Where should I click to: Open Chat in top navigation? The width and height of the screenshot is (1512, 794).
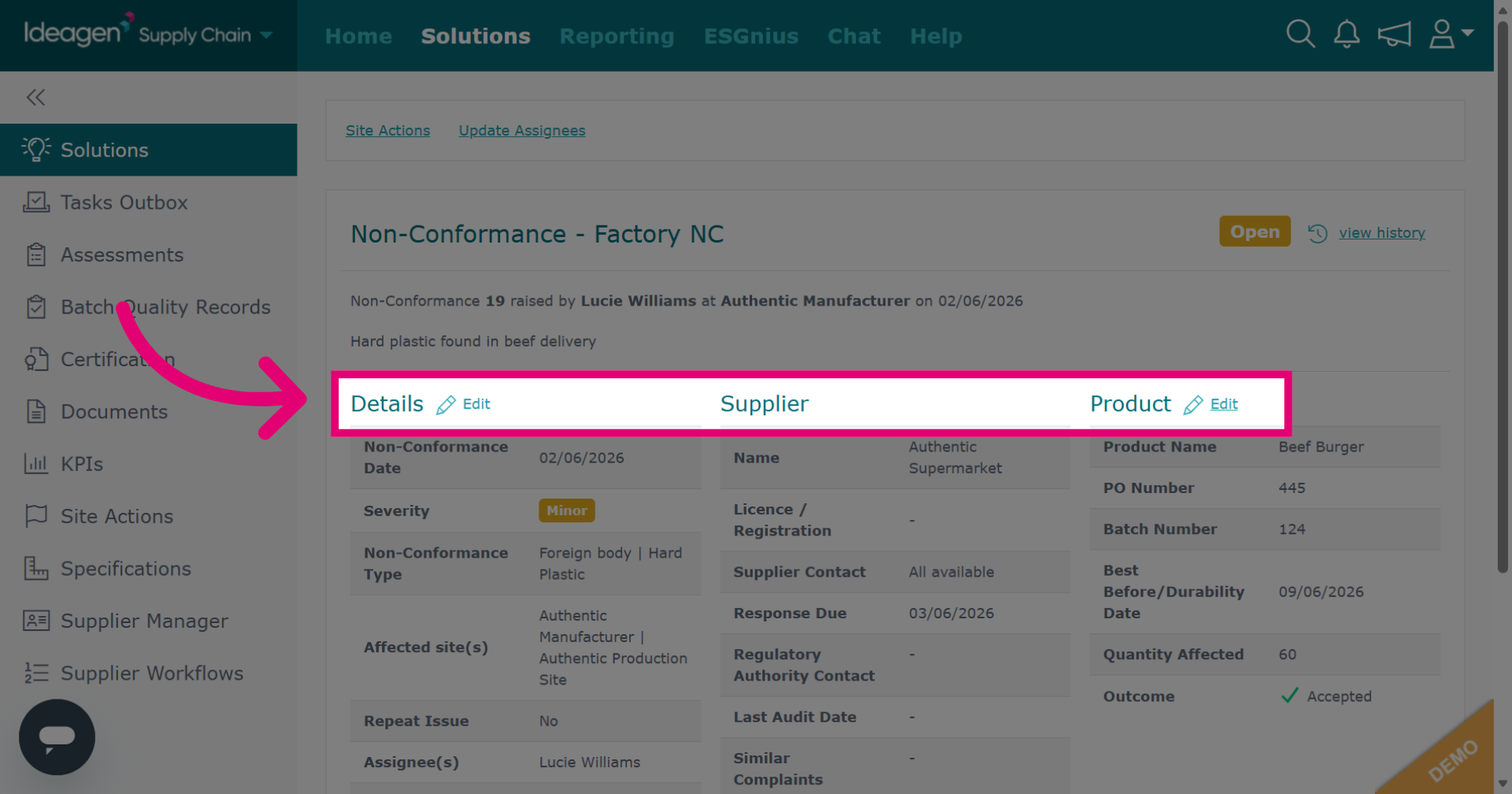(x=854, y=36)
